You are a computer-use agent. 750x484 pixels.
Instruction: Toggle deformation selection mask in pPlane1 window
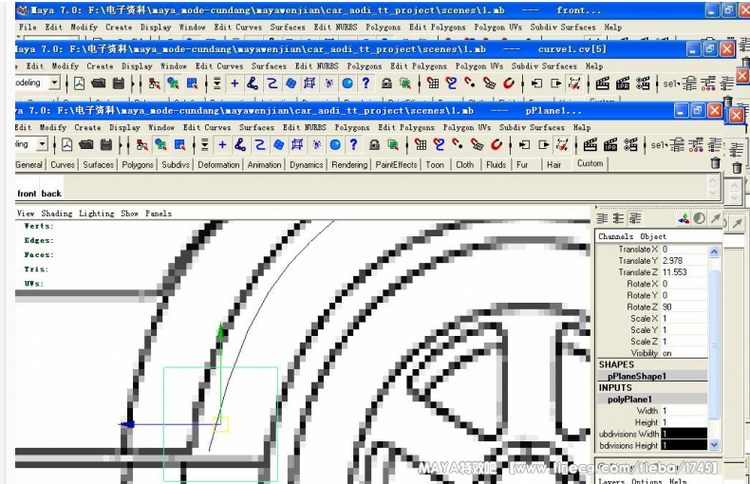pos(297,144)
